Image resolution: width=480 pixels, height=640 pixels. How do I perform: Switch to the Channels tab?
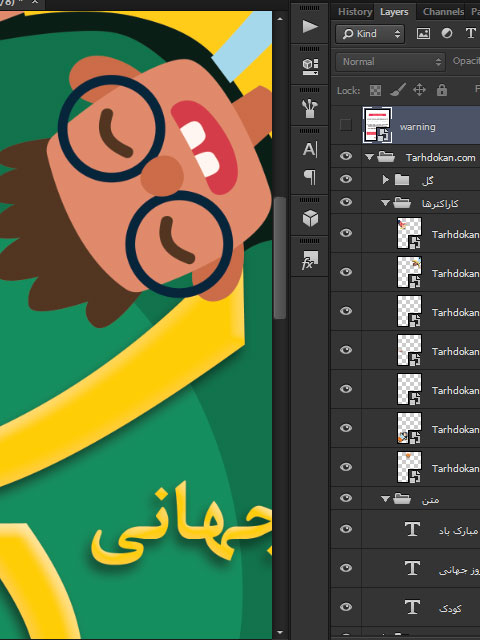tap(443, 12)
